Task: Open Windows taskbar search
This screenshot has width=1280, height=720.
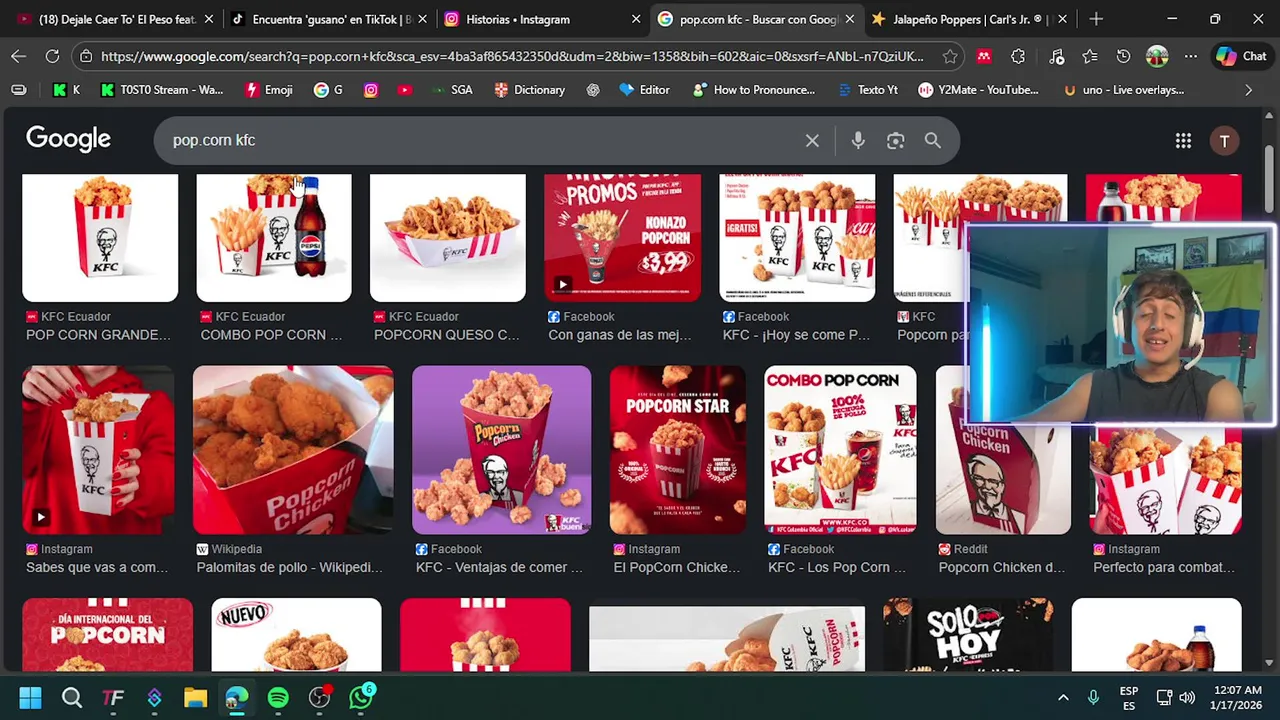Action: point(72,698)
